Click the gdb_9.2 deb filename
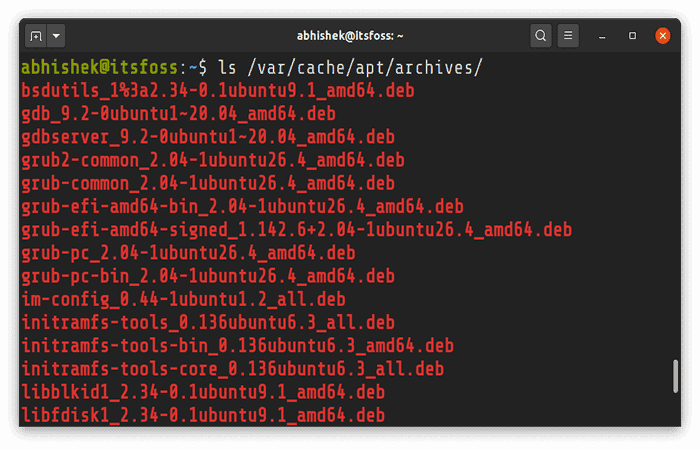 (179, 114)
